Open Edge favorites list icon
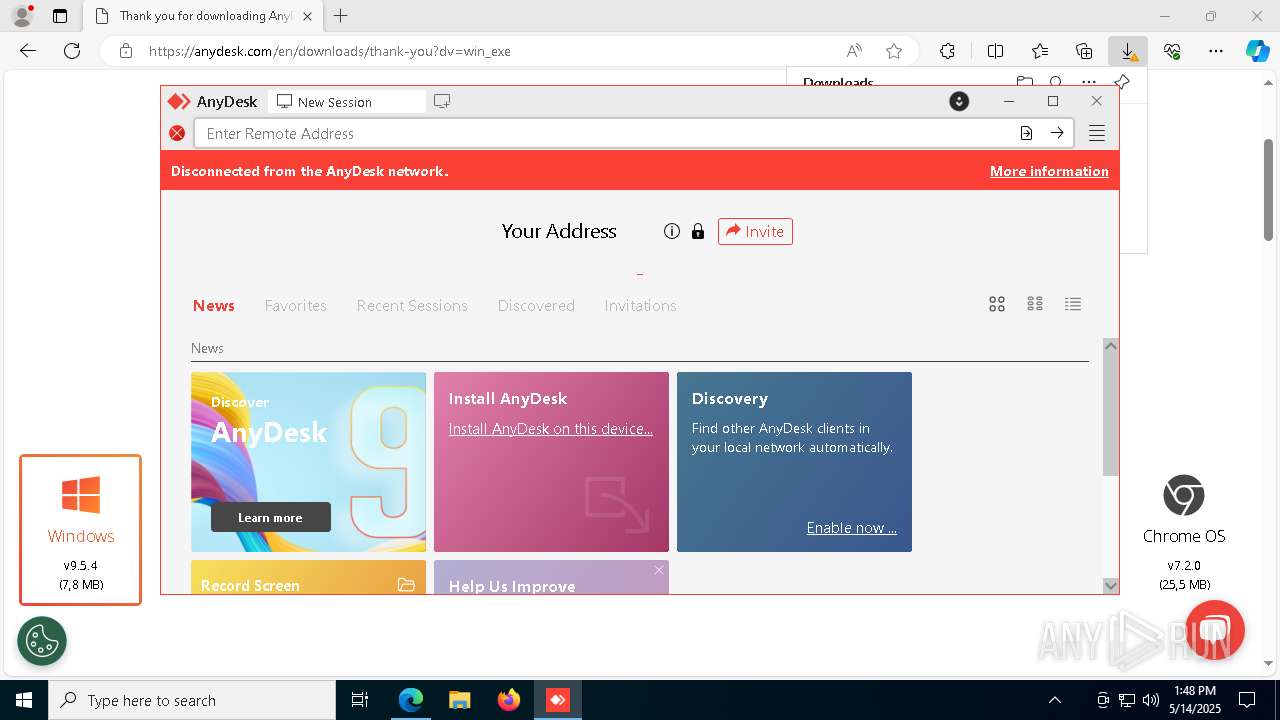1280x720 pixels. (x=1040, y=51)
